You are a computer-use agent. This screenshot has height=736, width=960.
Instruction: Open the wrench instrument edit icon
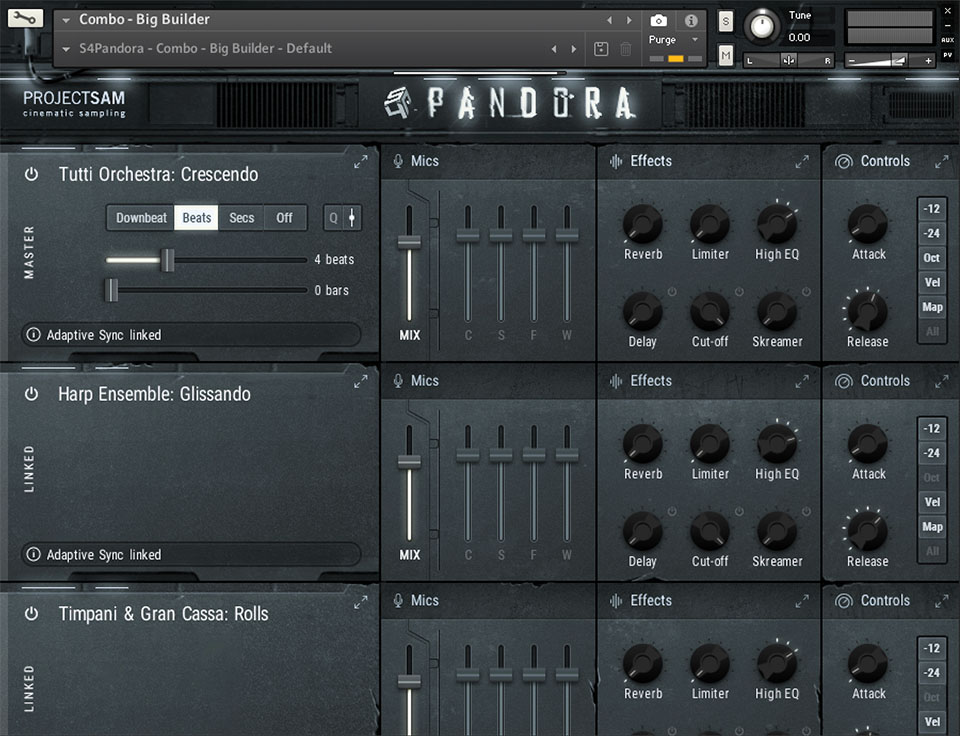(25, 18)
